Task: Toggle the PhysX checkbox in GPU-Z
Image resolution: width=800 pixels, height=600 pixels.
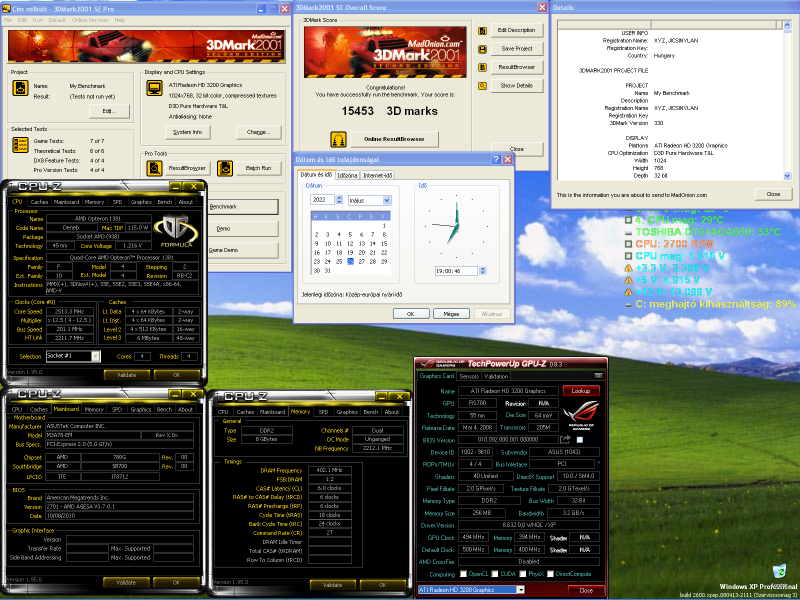Action: [522, 574]
